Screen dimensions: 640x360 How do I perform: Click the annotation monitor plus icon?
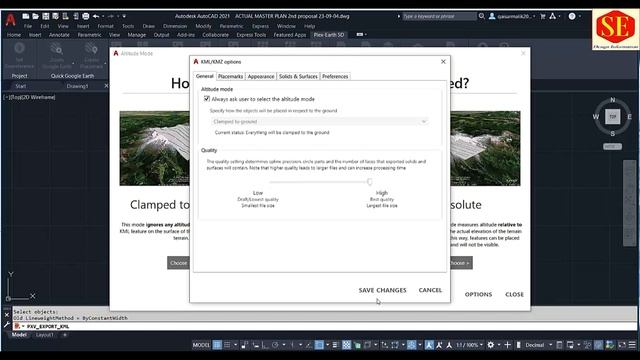(x=507, y=345)
